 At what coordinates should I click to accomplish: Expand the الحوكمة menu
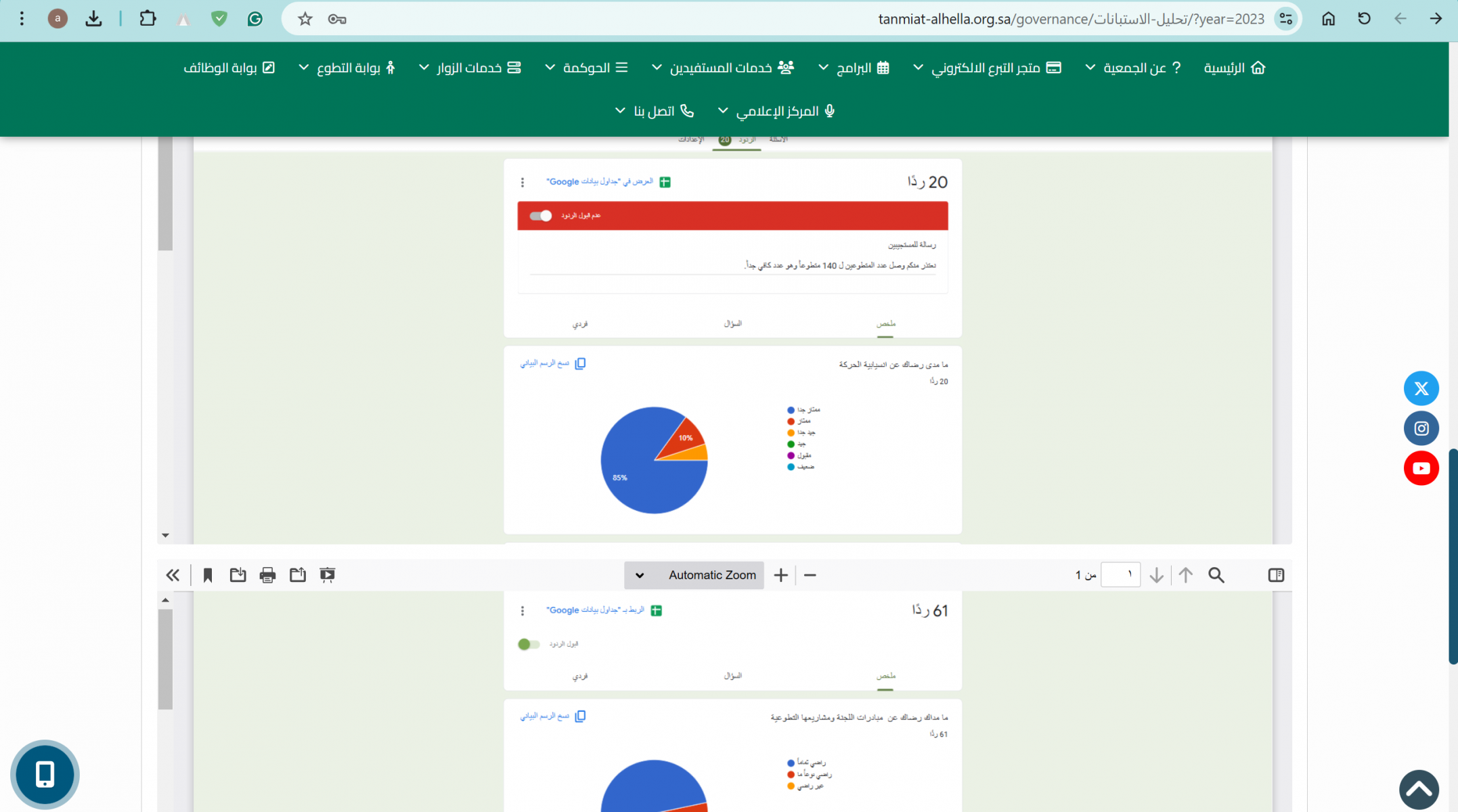(x=587, y=68)
